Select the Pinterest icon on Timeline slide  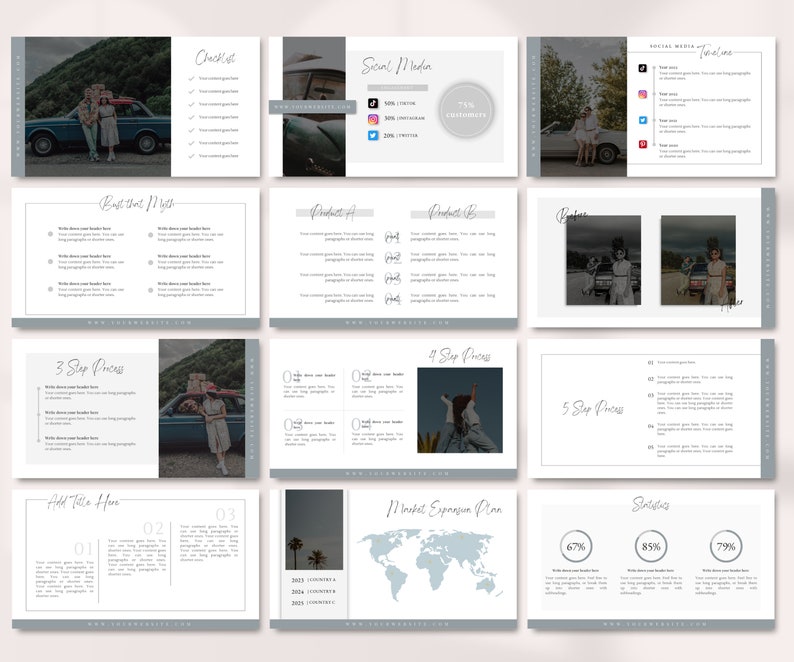click(x=642, y=144)
